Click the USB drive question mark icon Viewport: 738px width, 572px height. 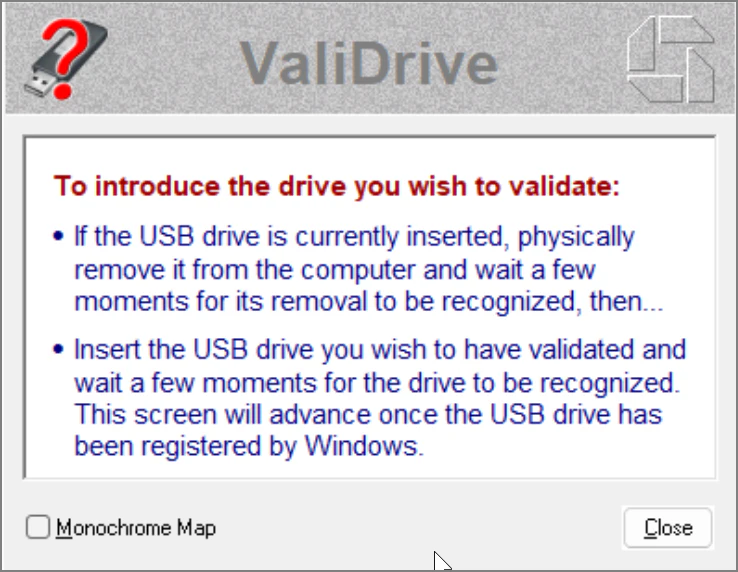[x=66, y=59]
